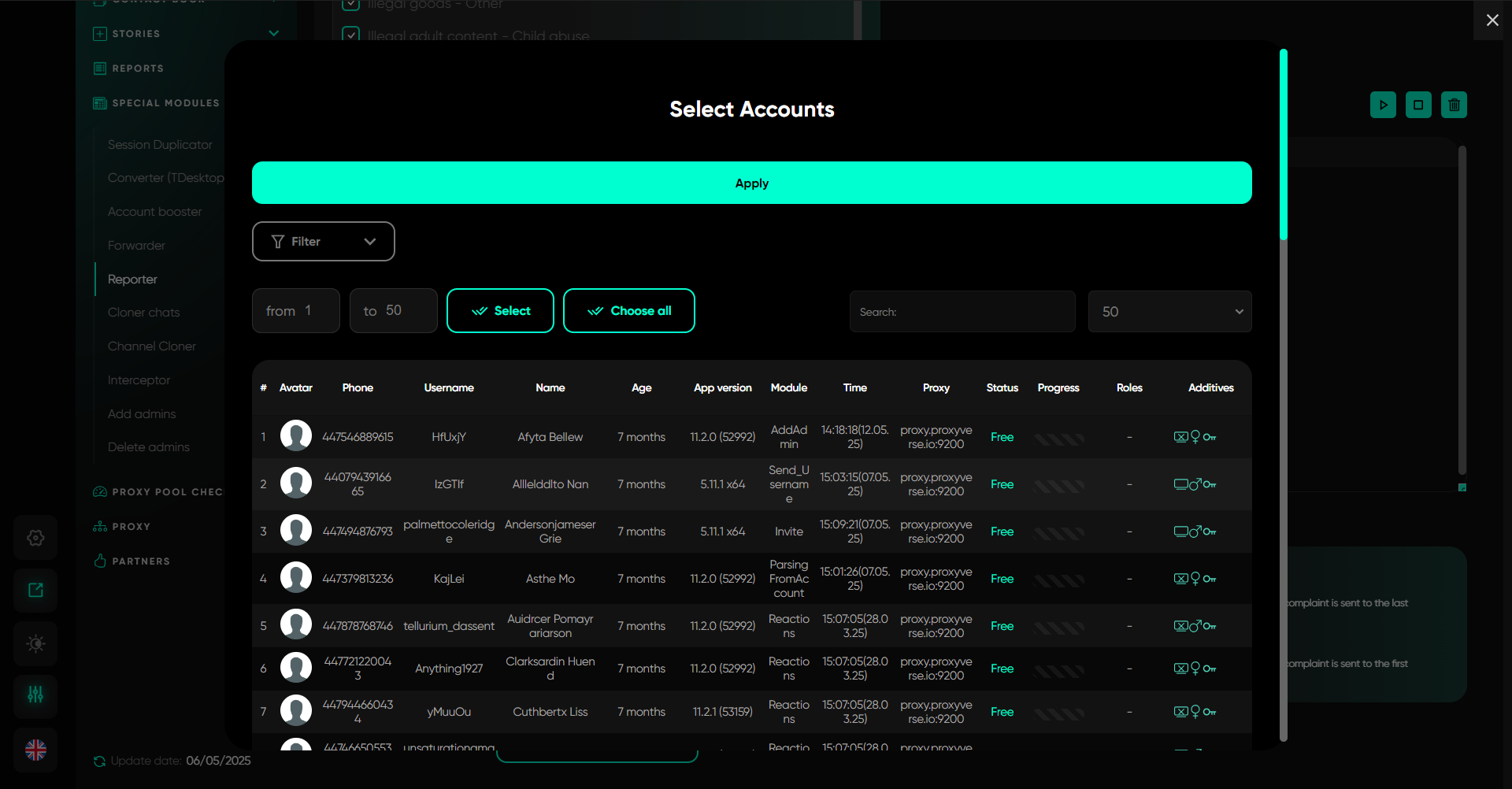Toggle the Illegal goods - Other checkbox
The width and height of the screenshot is (1512, 789).
pos(351,5)
